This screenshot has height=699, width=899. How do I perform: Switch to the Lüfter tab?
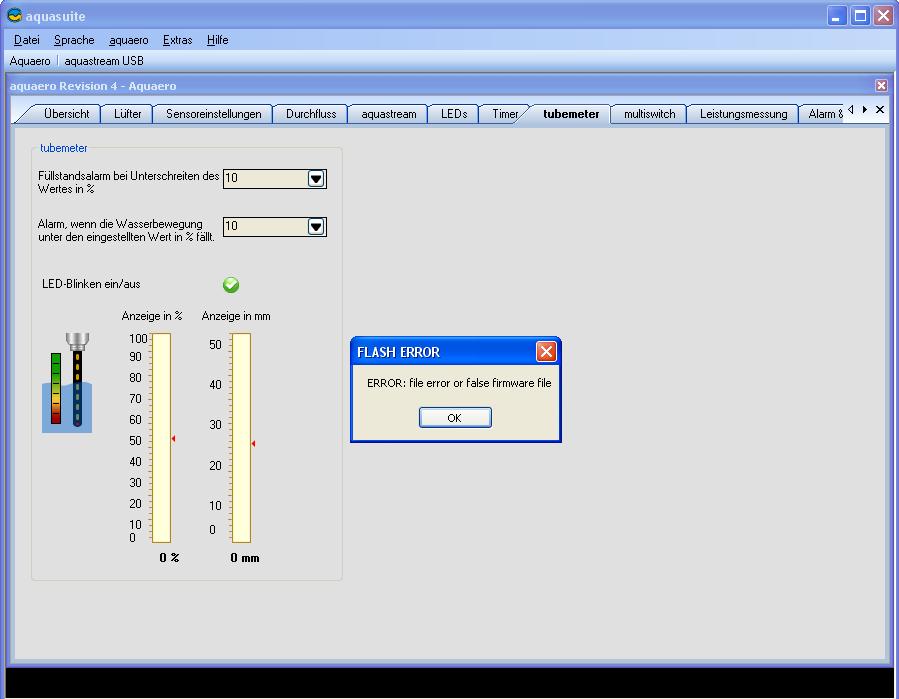coord(127,114)
